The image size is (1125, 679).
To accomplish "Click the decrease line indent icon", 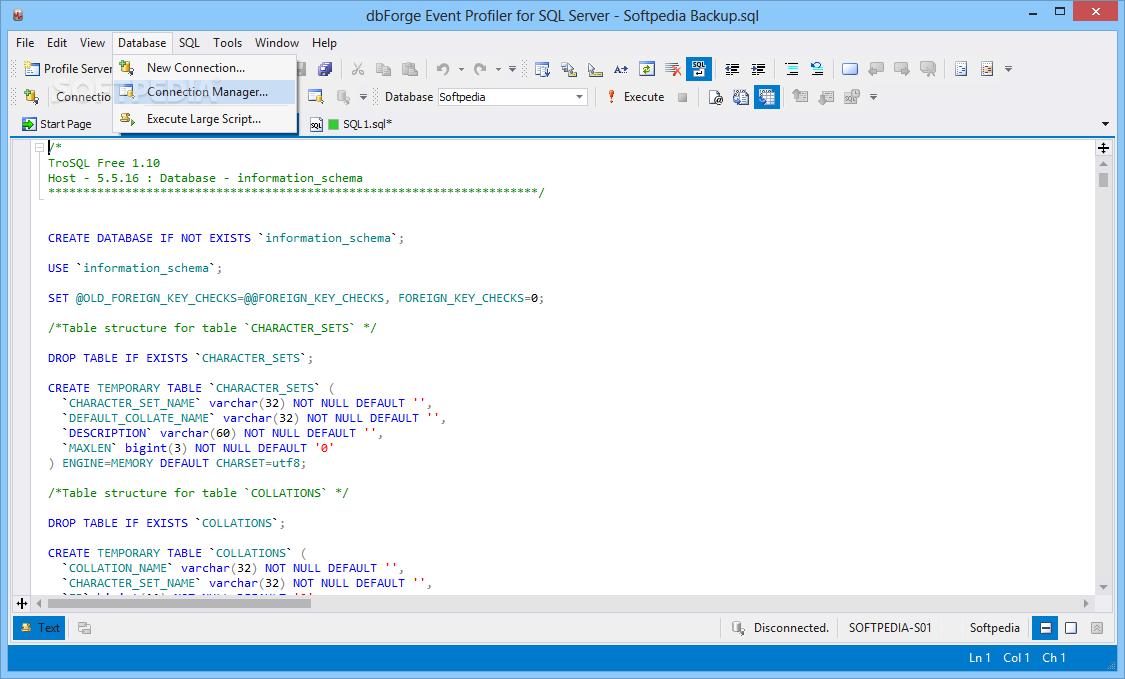I will click(732, 69).
